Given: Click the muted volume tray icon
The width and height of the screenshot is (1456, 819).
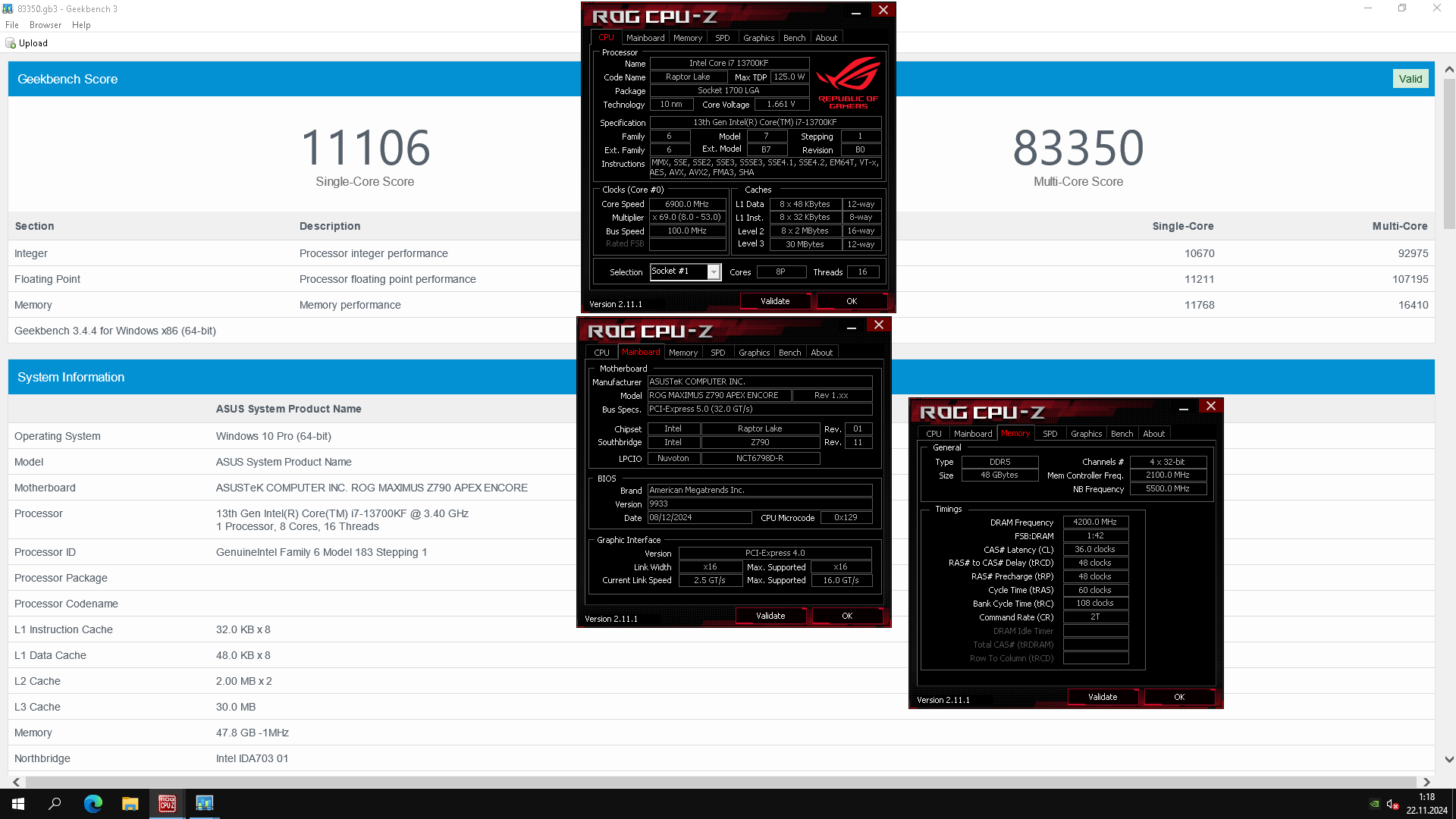Looking at the screenshot, I should pyautogui.click(x=1392, y=804).
